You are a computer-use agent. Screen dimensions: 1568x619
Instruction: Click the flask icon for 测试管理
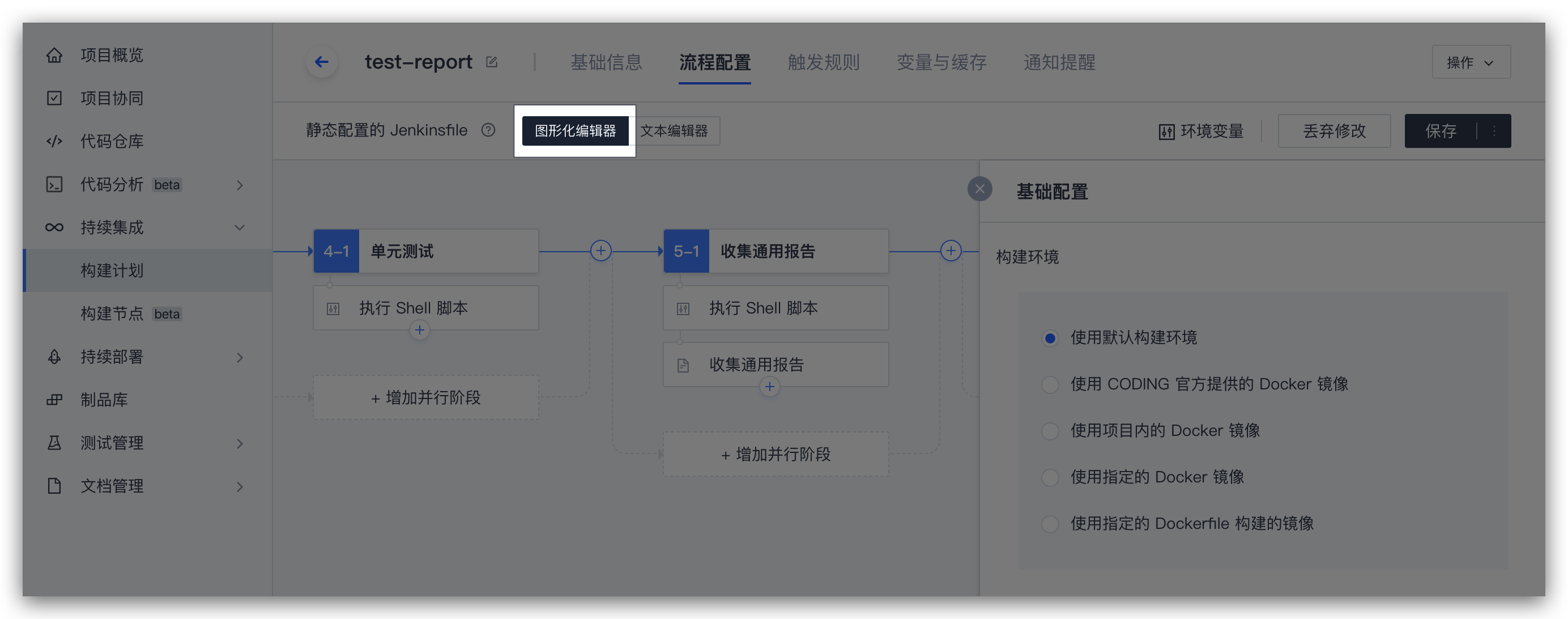54,443
